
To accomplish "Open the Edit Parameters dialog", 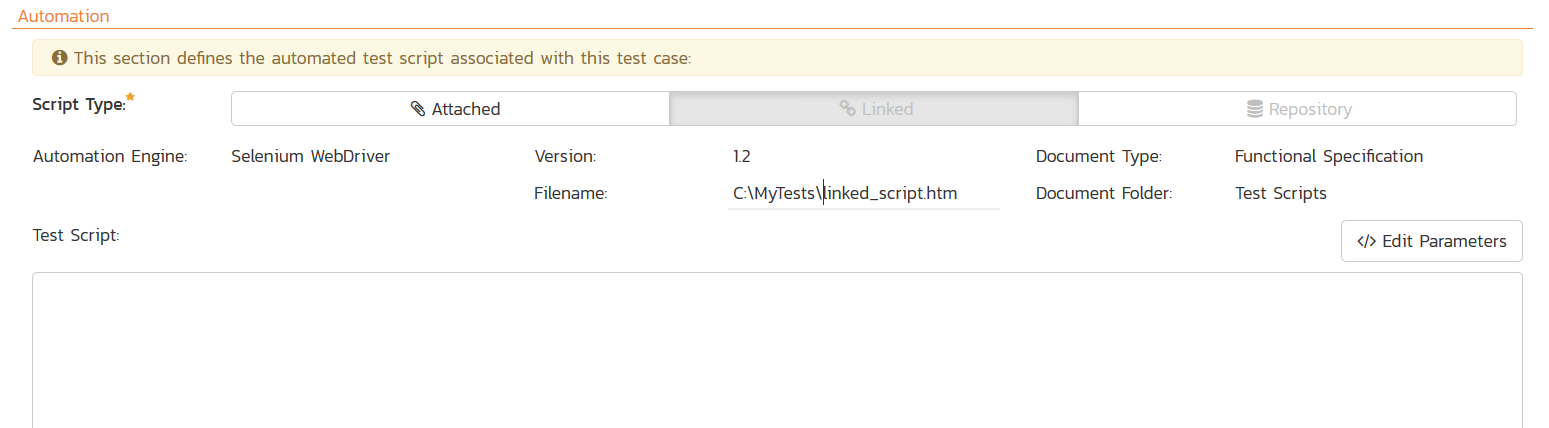I will [x=1431, y=241].
